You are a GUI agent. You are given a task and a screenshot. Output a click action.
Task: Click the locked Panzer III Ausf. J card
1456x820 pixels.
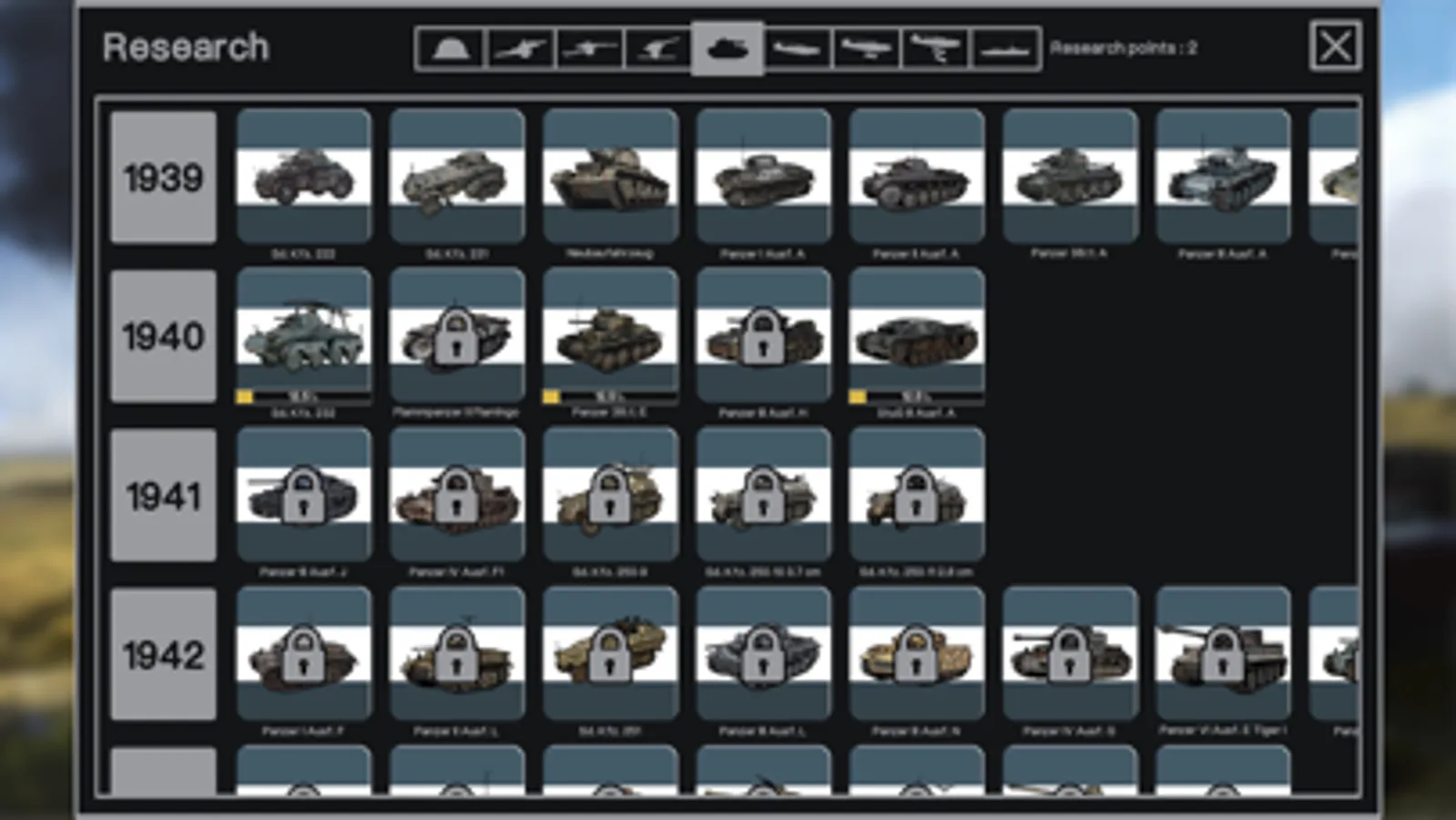coord(304,495)
